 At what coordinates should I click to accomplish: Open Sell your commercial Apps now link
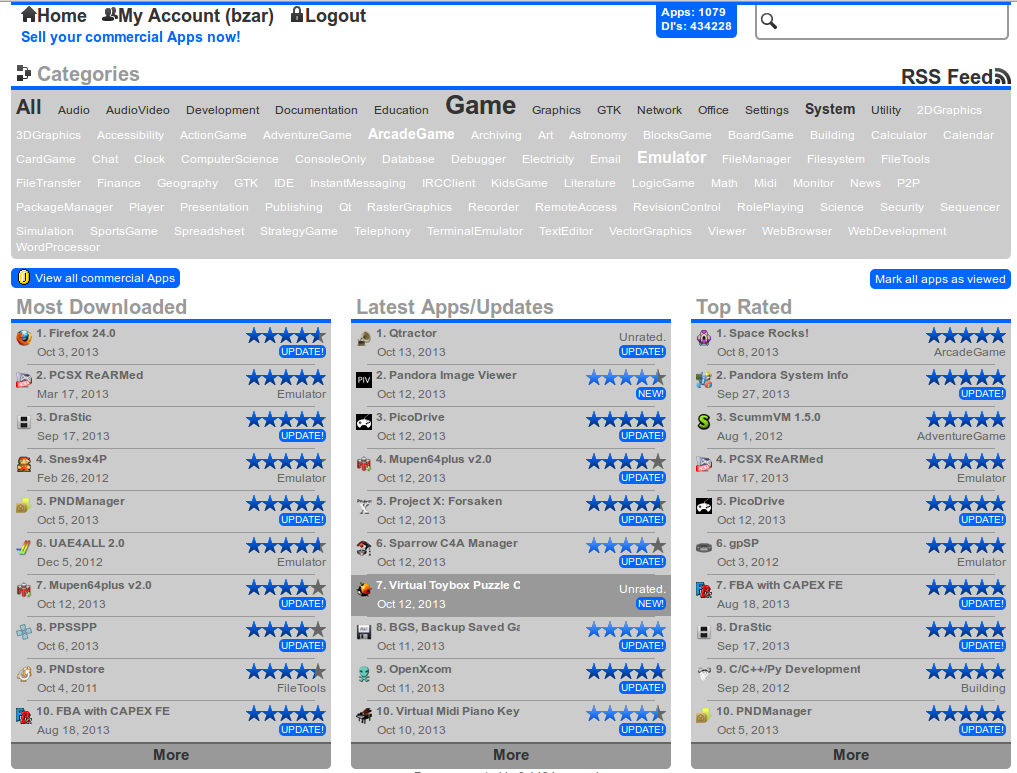click(x=131, y=37)
